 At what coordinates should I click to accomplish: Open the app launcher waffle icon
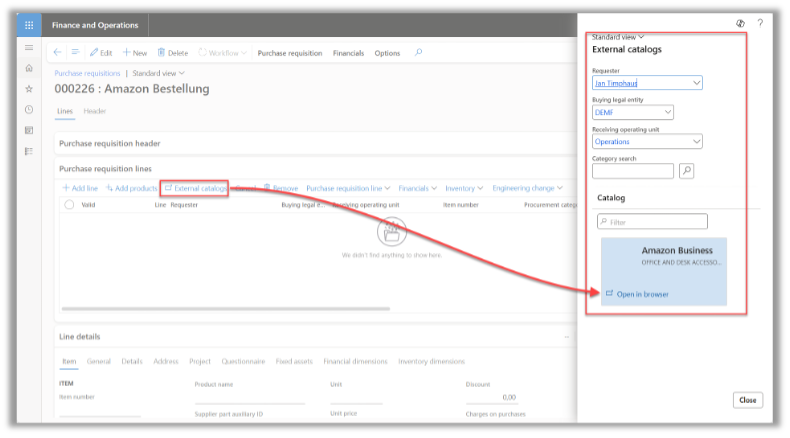pyautogui.click(x=29, y=25)
